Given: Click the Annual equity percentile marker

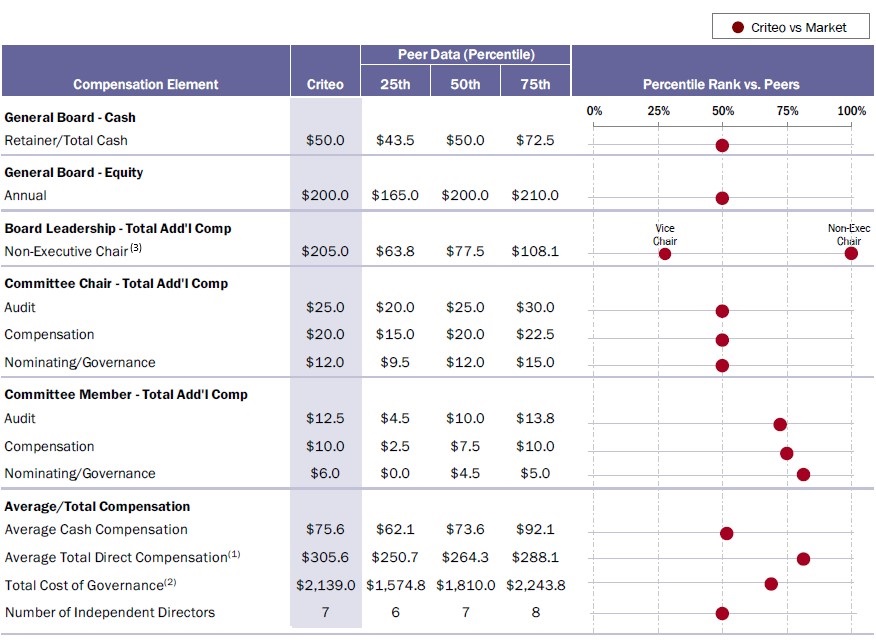Looking at the screenshot, I should pyautogui.click(x=720, y=198).
